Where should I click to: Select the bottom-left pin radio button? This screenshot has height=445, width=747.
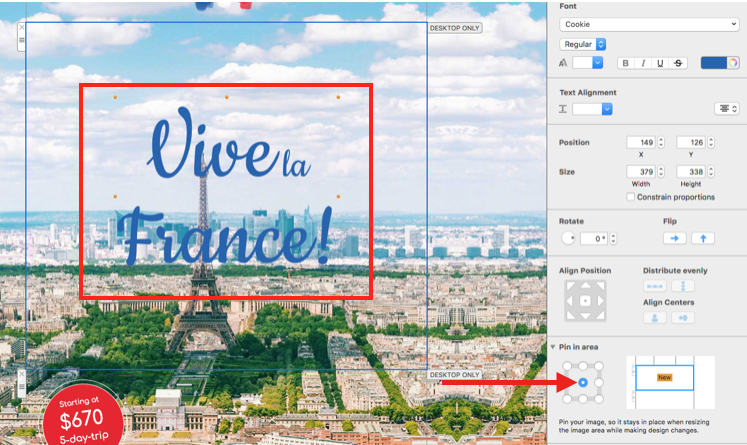point(567,399)
